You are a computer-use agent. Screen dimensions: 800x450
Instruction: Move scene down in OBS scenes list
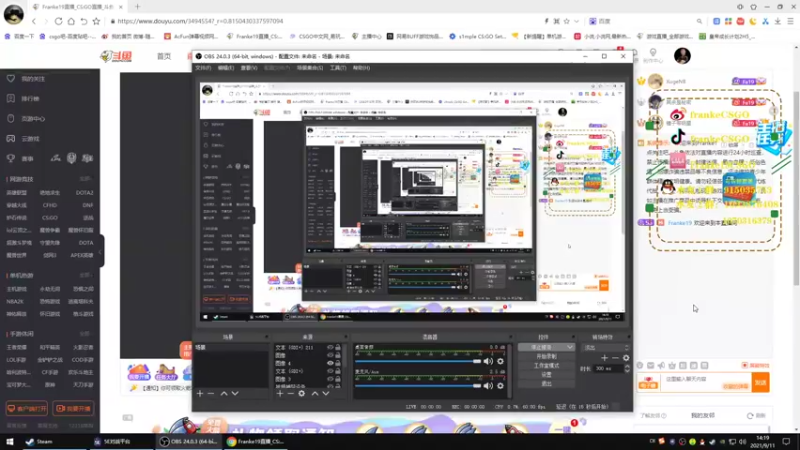[x=235, y=393]
